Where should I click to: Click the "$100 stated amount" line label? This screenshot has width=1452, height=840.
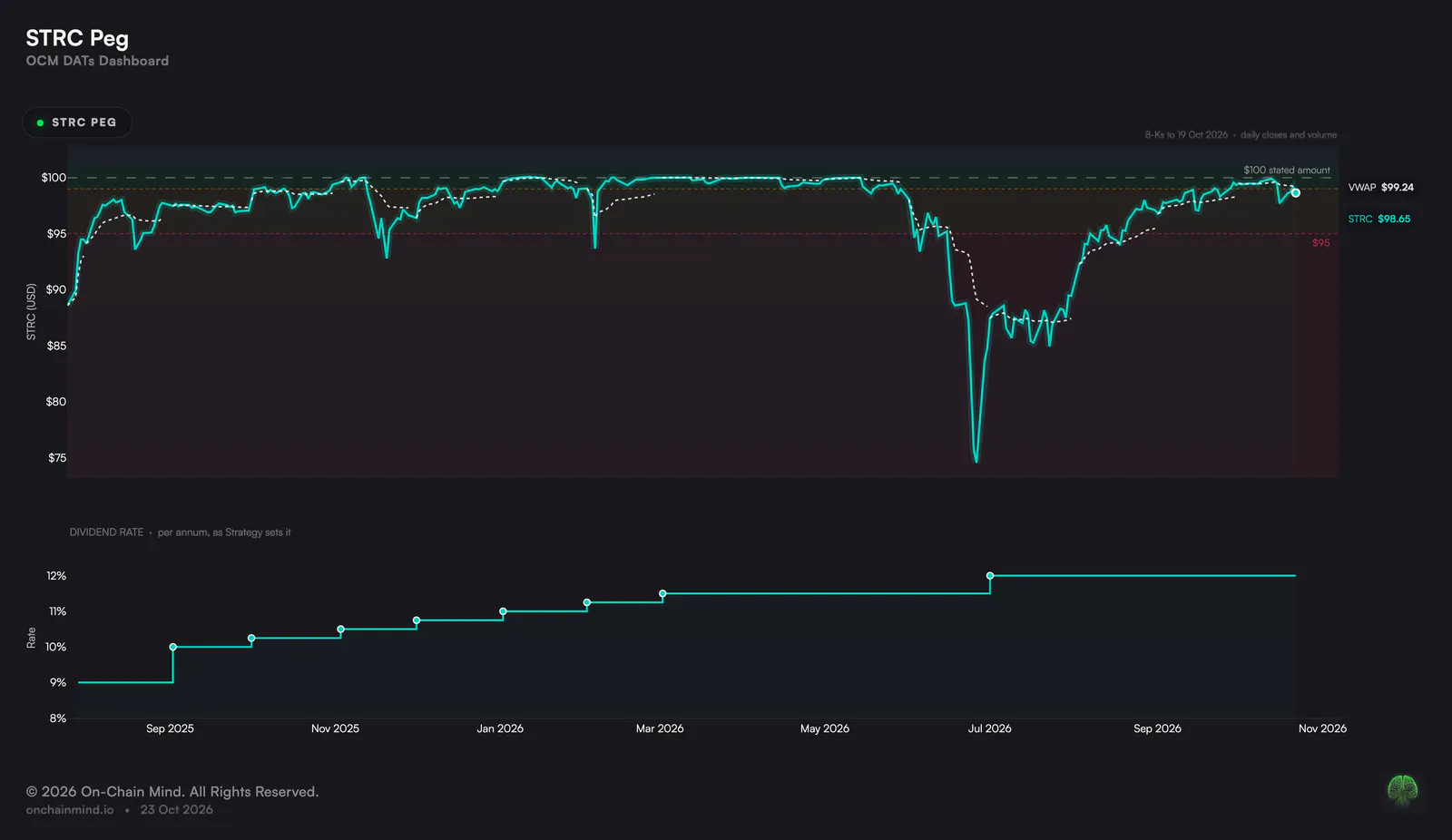(x=1287, y=171)
